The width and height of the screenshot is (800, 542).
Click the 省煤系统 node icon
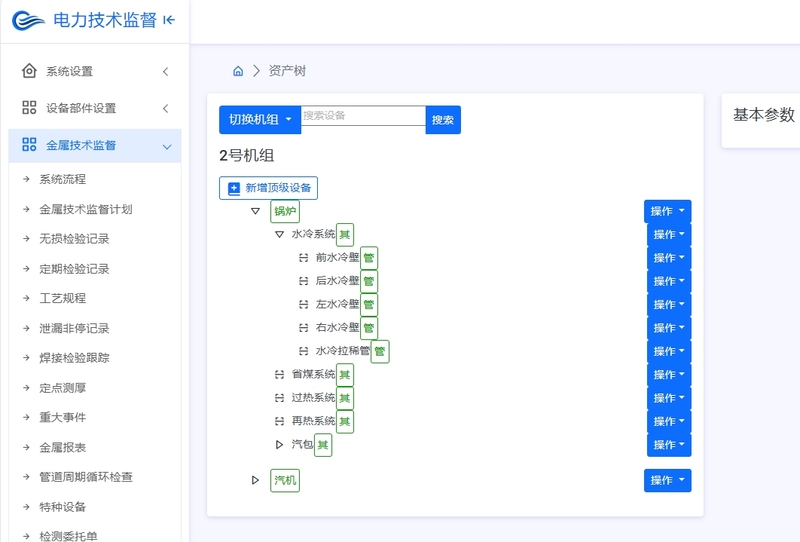tap(279, 375)
